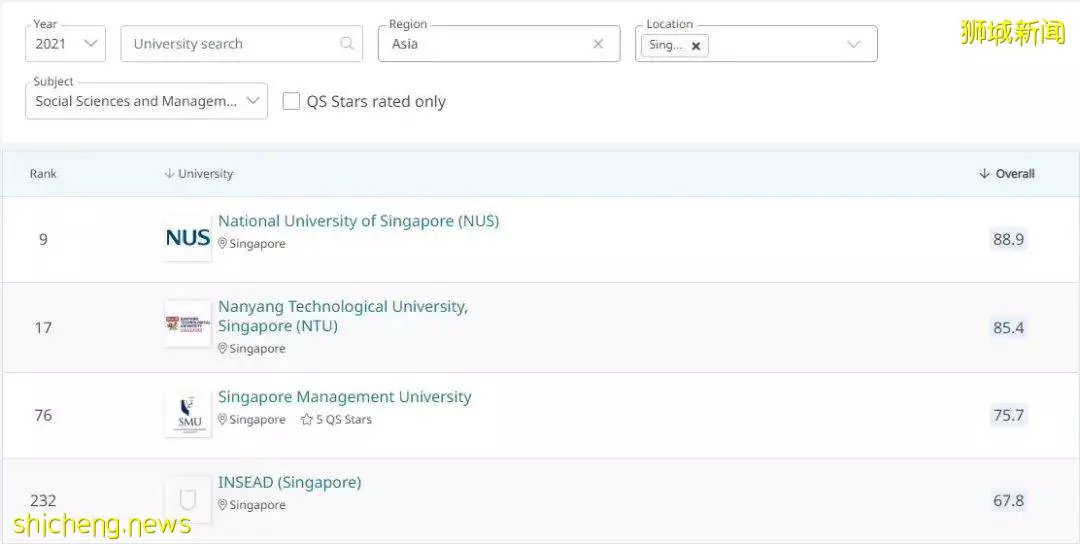
Task: Click overall score 75.7
Action: coord(1008,415)
